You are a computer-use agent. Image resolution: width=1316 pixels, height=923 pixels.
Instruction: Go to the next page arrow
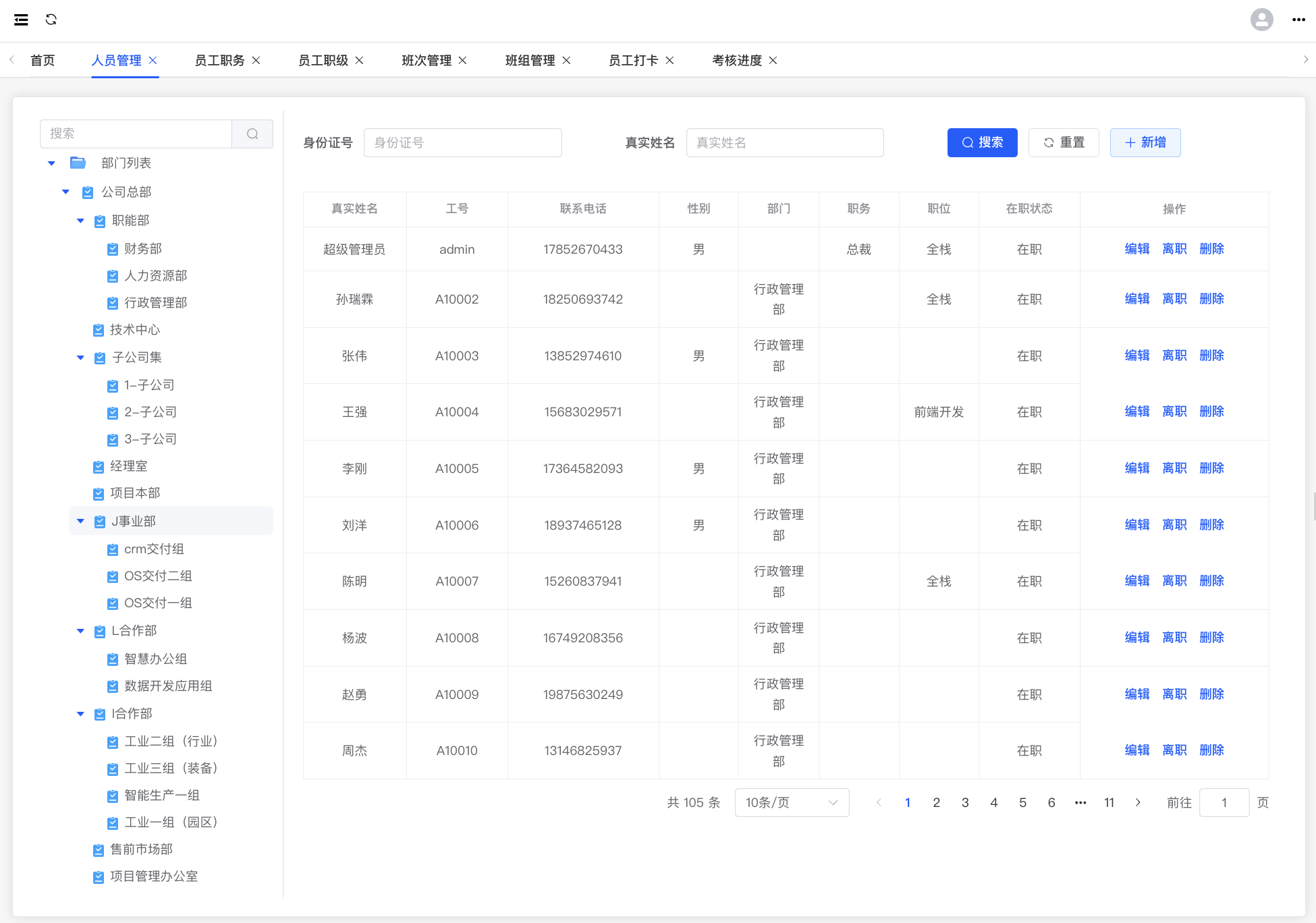[1138, 802]
